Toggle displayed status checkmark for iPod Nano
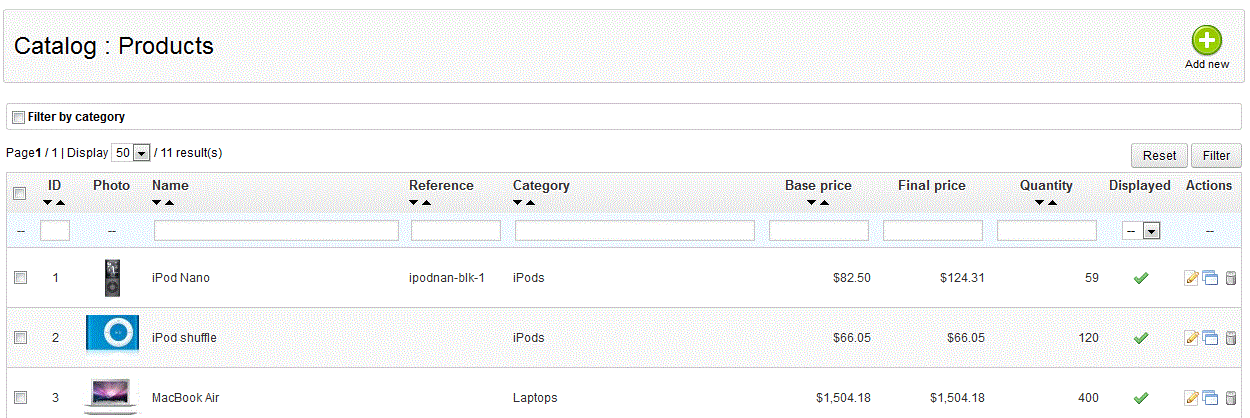Viewport: 1250px width, 418px height. (x=1140, y=278)
